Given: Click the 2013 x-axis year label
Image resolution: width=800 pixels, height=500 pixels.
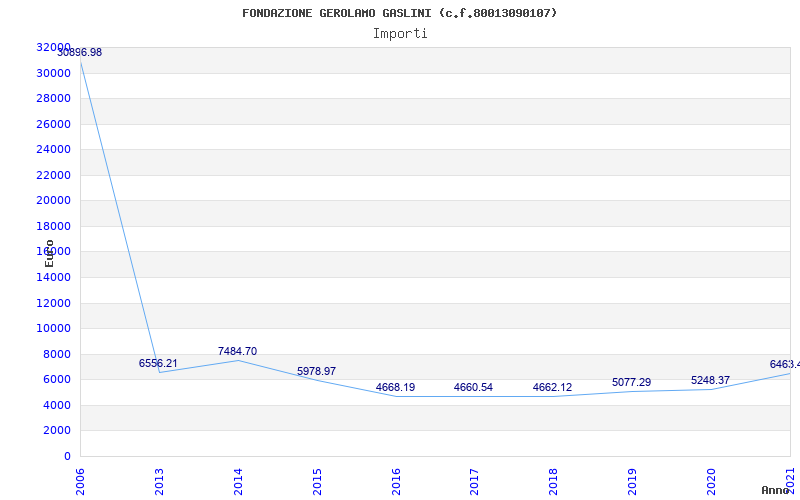Looking at the screenshot, I should [x=159, y=482].
